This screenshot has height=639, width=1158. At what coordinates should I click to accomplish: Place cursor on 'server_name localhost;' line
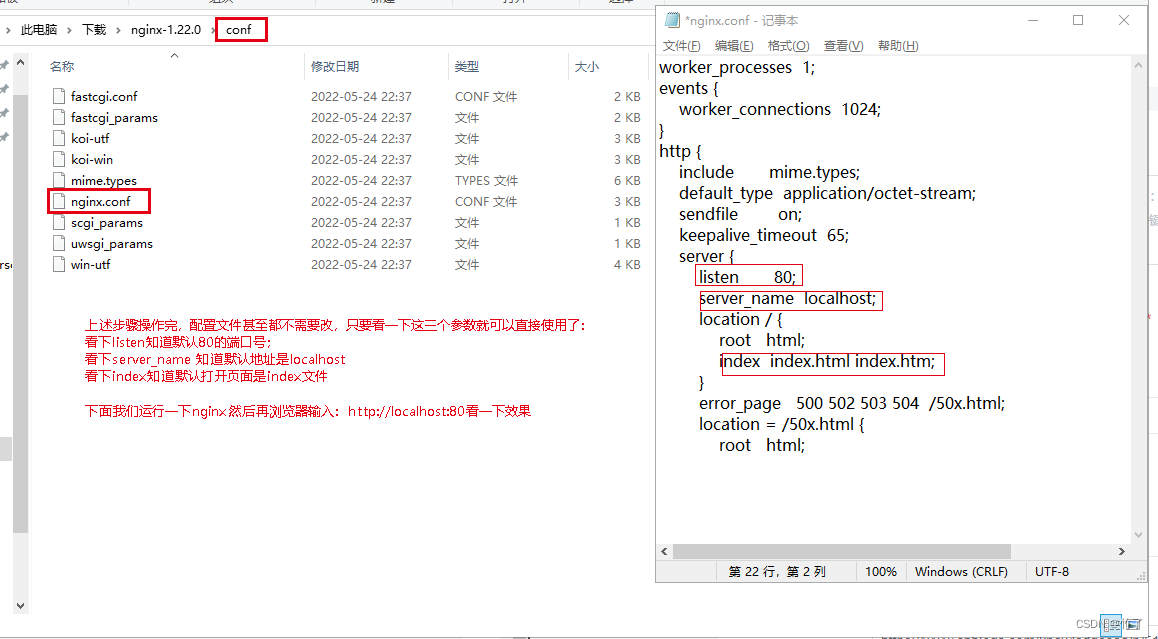[787, 298]
